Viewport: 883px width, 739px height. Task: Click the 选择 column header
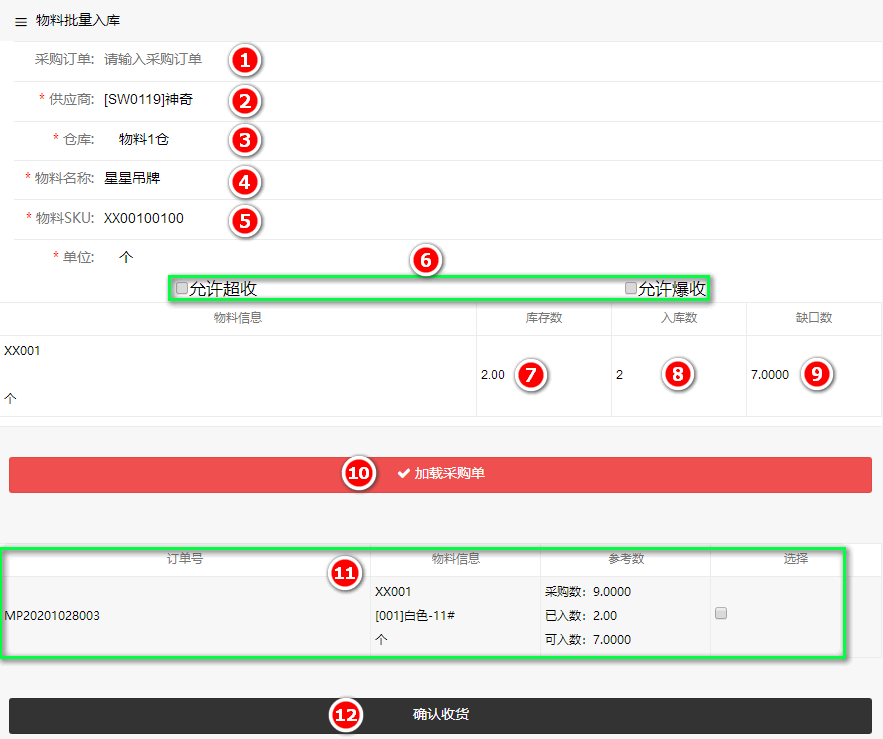point(796,559)
